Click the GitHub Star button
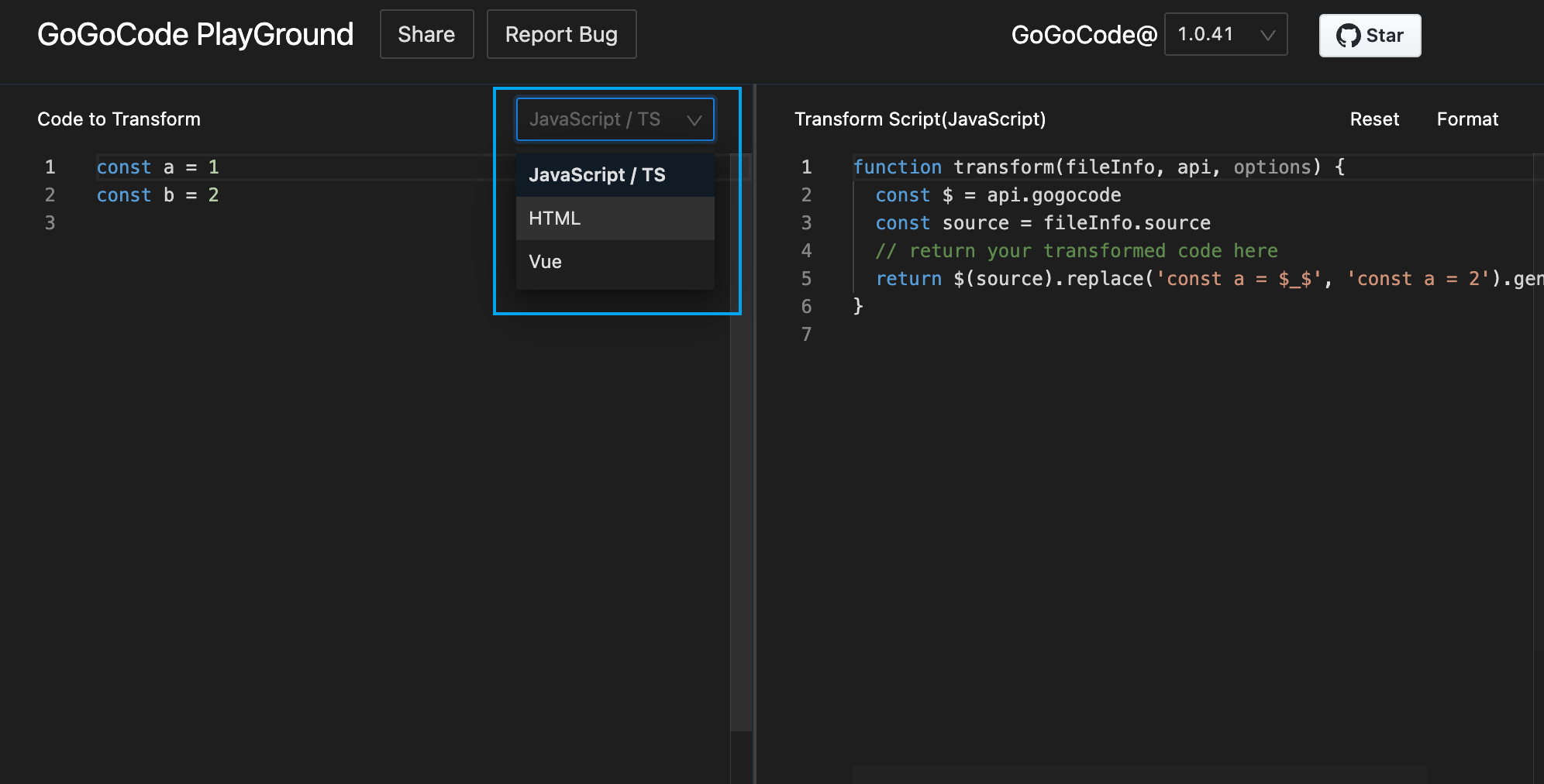1544x784 pixels. click(x=1370, y=36)
